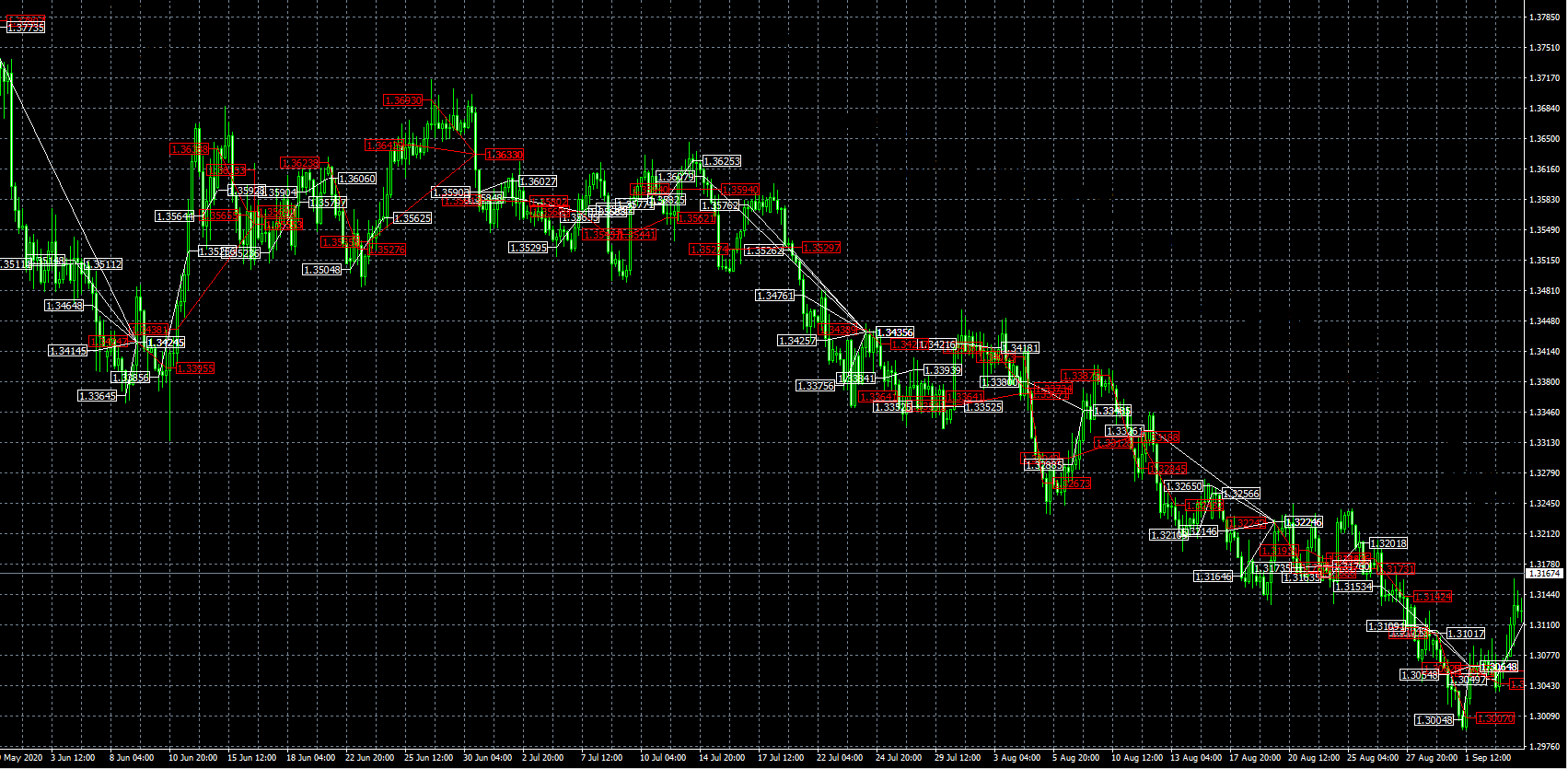1568x769 pixels.
Task: Select the 24 Jul 20:00 time label
Action: tap(900, 758)
